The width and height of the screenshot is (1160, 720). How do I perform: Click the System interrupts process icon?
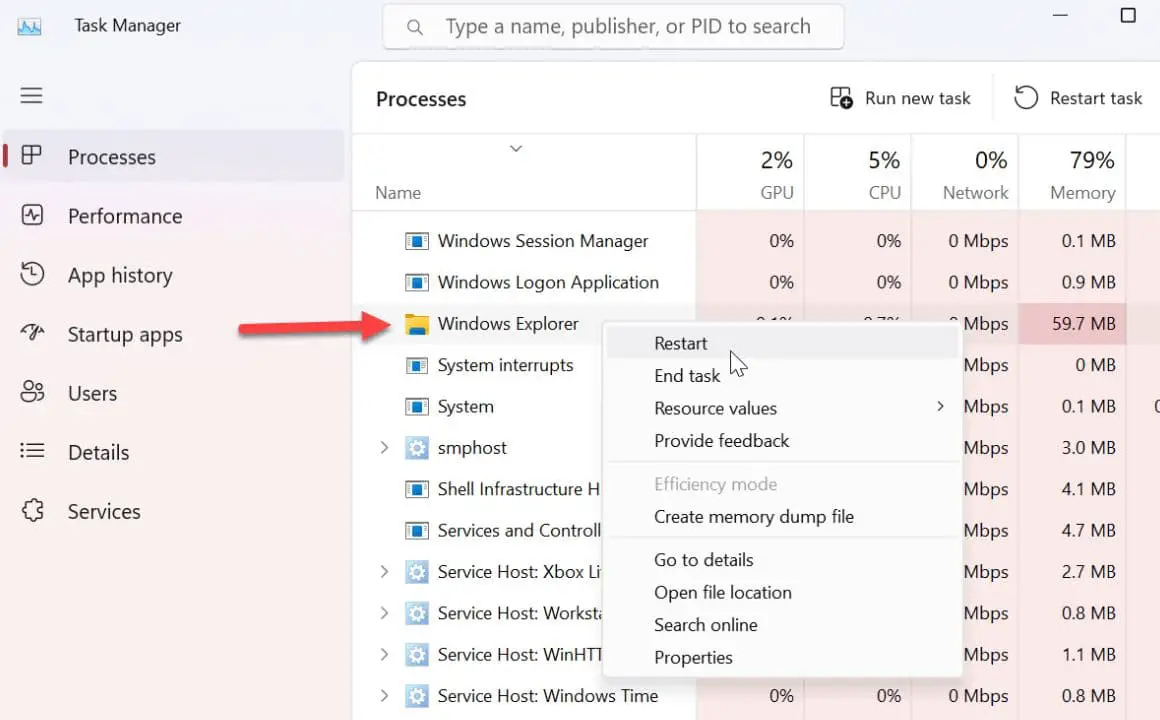417,366
